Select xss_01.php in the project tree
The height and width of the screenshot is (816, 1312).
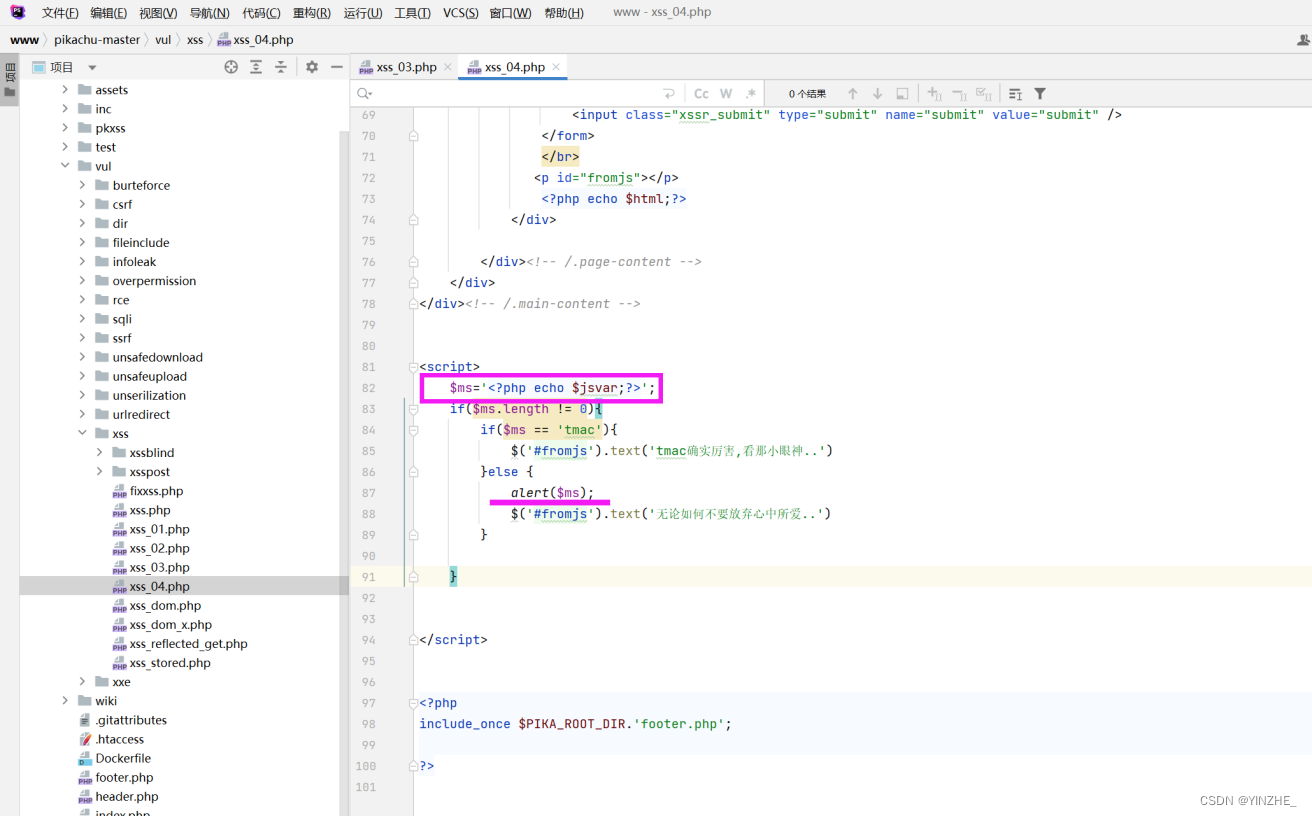pyautogui.click(x=159, y=529)
